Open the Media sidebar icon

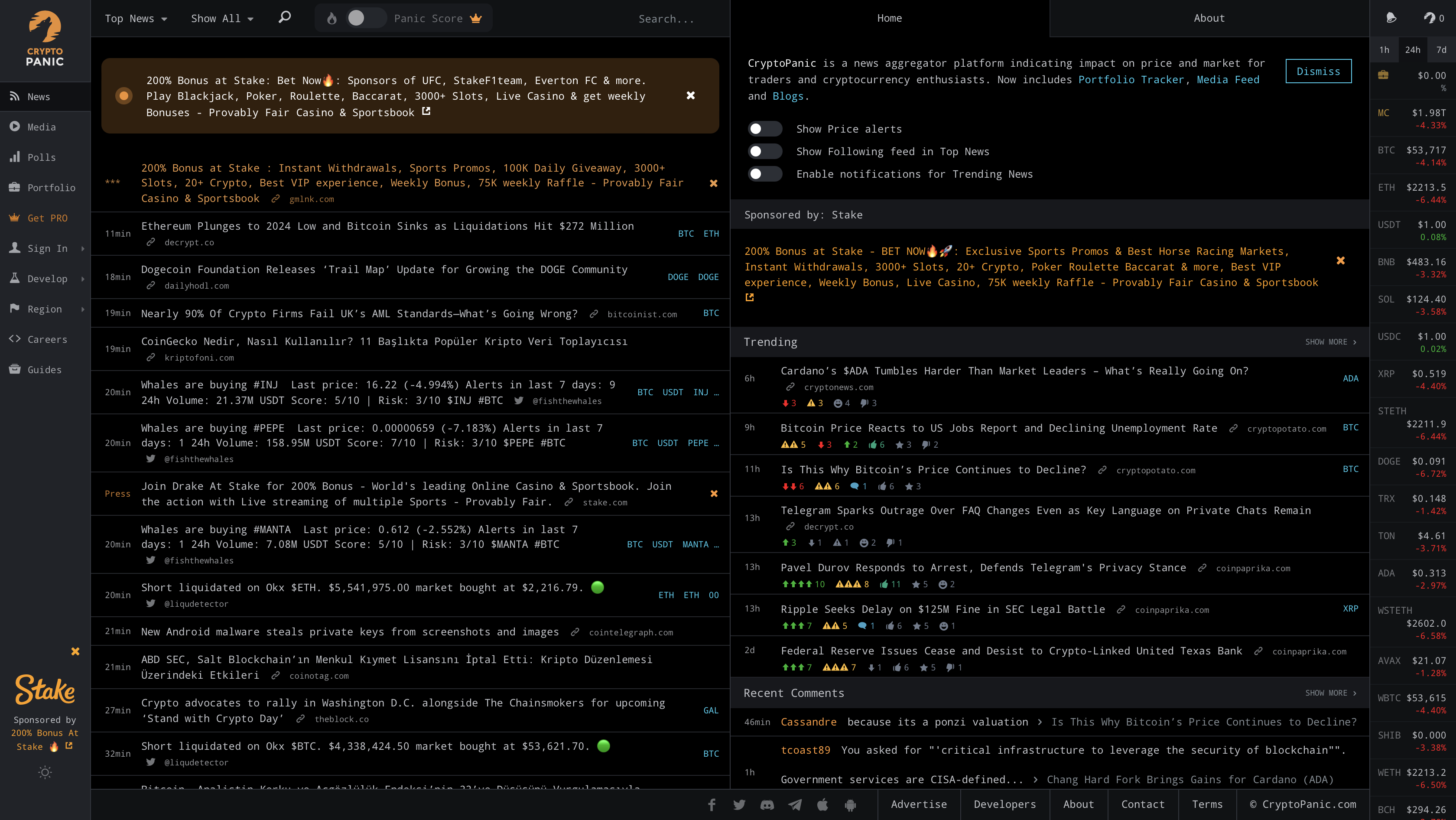click(15, 127)
